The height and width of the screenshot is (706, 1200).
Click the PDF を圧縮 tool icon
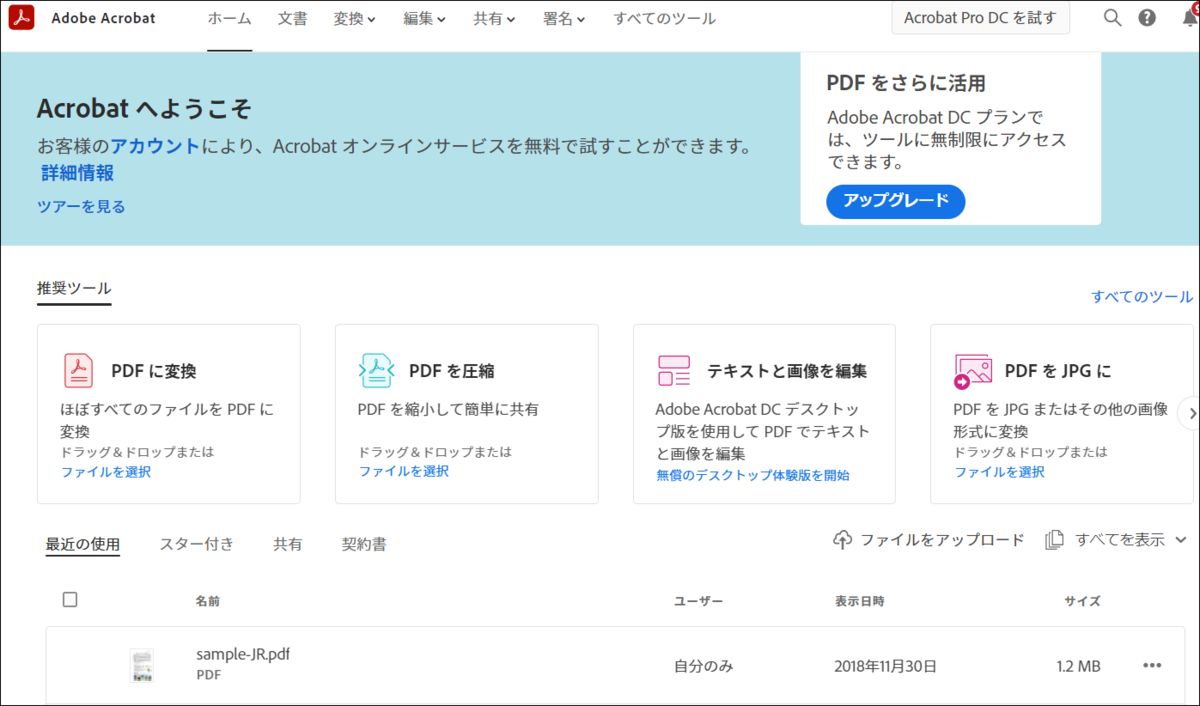(376, 371)
